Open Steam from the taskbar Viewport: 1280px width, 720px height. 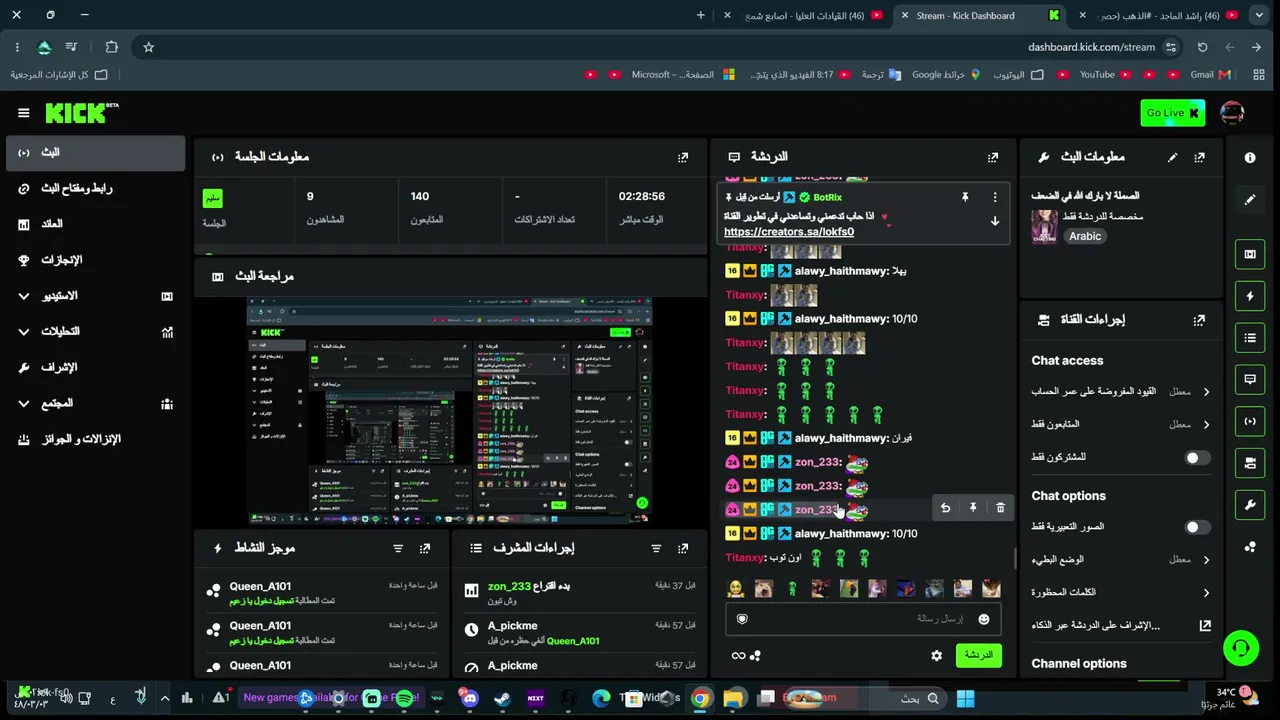click(503, 698)
